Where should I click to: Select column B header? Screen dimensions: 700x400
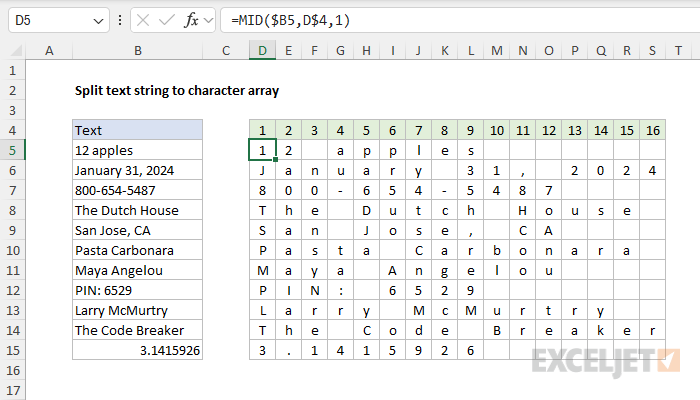coord(138,50)
